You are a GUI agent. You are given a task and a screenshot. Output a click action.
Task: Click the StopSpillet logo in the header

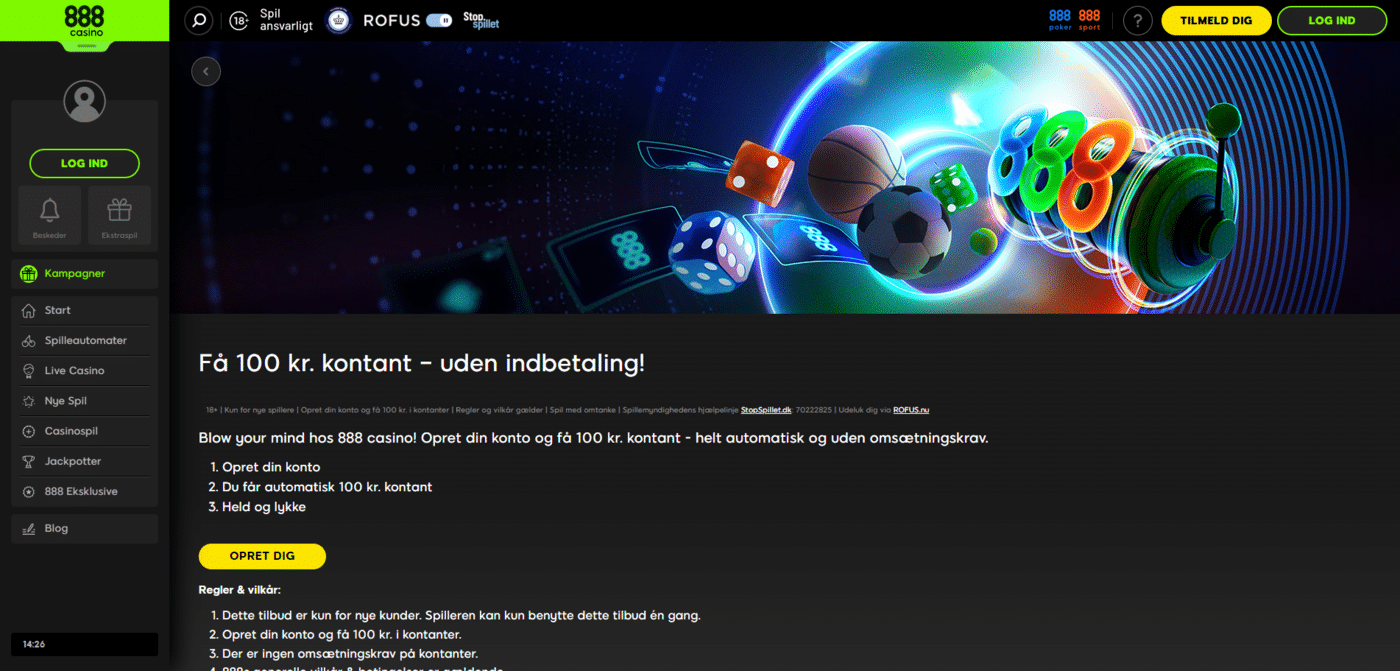pyautogui.click(x=481, y=20)
